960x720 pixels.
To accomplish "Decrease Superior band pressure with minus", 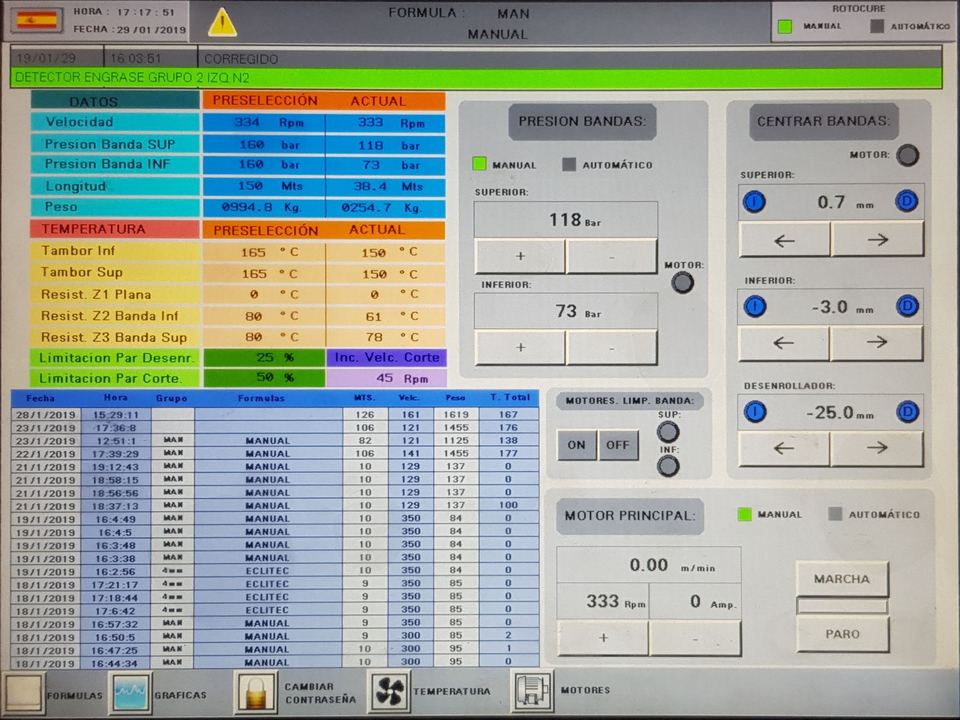I will click(612, 256).
